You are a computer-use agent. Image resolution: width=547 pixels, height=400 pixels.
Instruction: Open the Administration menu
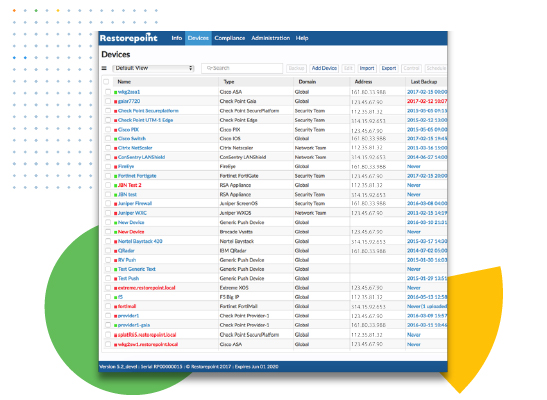click(x=270, y=38)
